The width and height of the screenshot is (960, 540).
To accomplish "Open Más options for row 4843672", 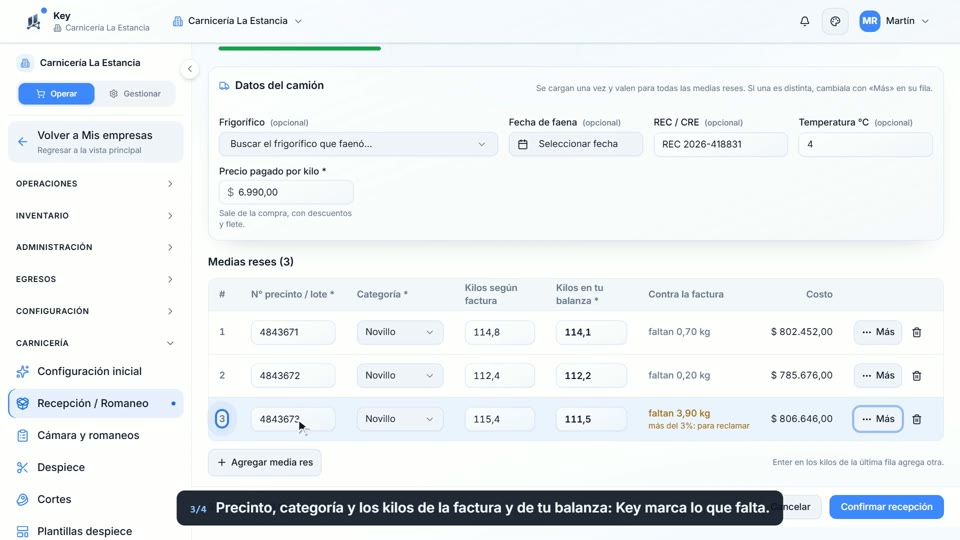I will [x=877, y=375].
